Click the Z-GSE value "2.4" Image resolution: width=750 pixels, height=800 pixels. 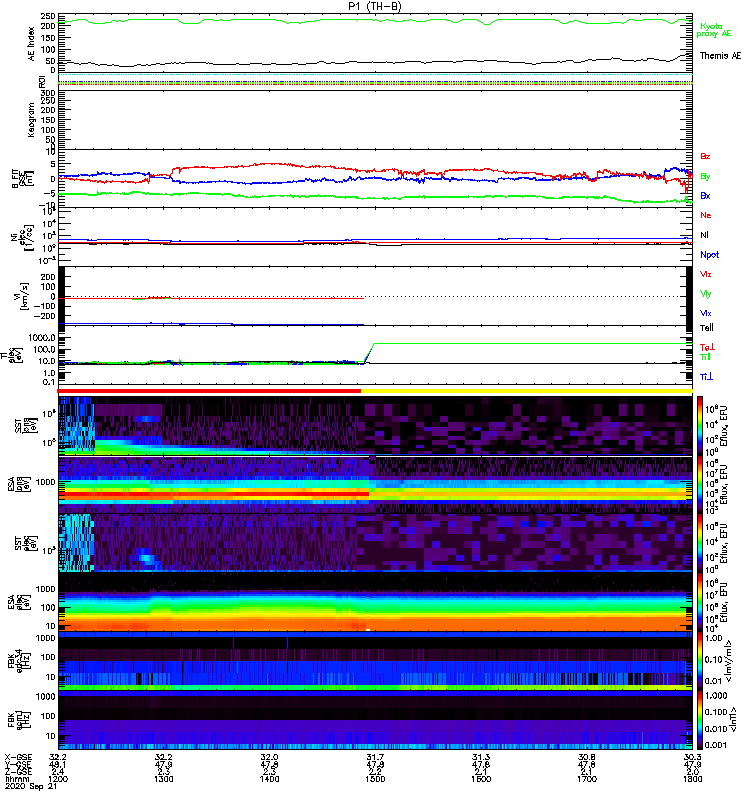58,772
